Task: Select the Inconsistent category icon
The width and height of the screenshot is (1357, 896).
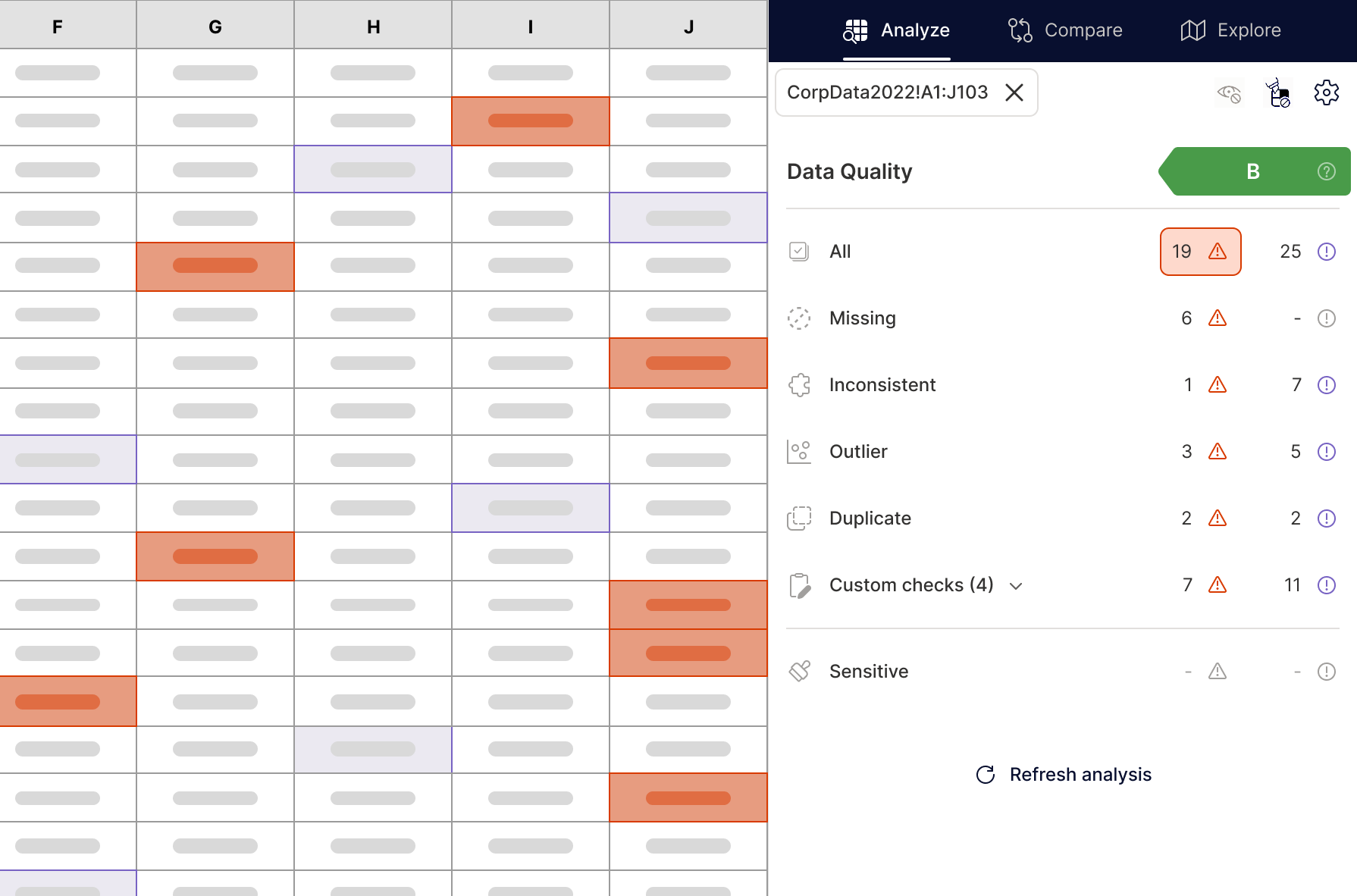Action: pyautogui.click(x=799, y=384)
